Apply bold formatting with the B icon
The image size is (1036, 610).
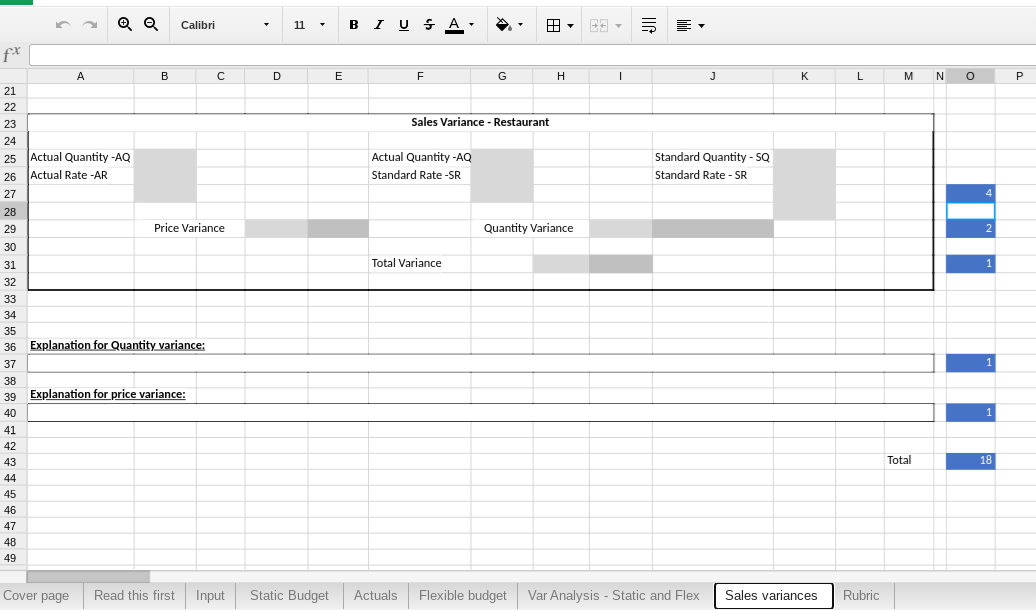pyautogui.click(x=353, y=24)
